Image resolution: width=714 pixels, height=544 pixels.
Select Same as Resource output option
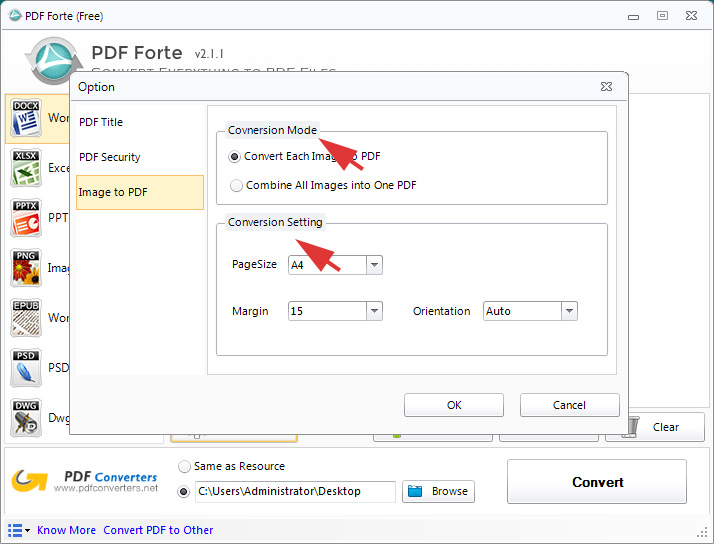[x=184, y=467]
